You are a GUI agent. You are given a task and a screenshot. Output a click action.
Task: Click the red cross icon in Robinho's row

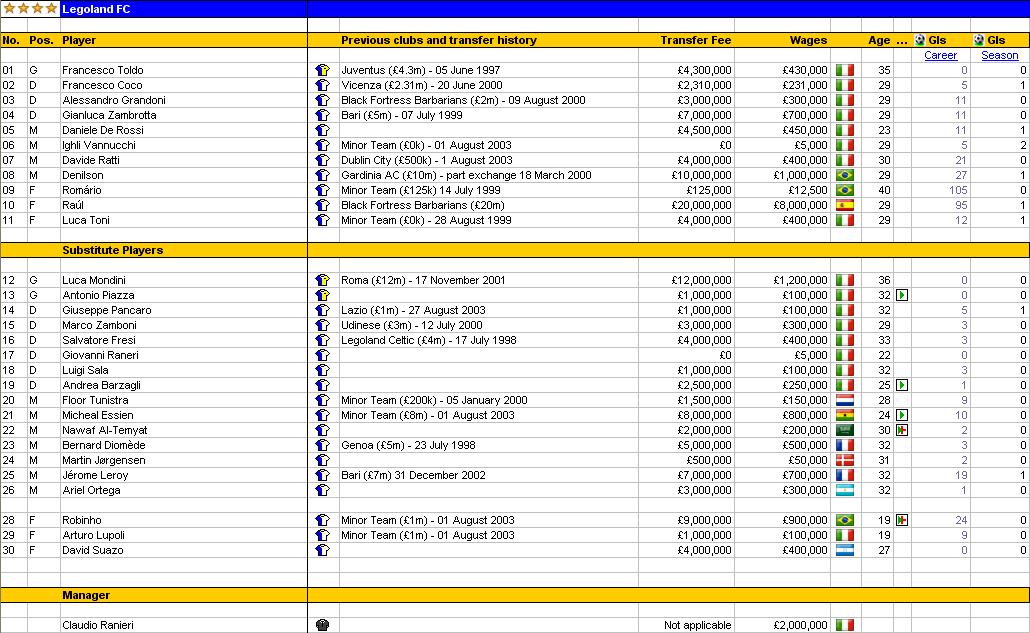point(902,520)
